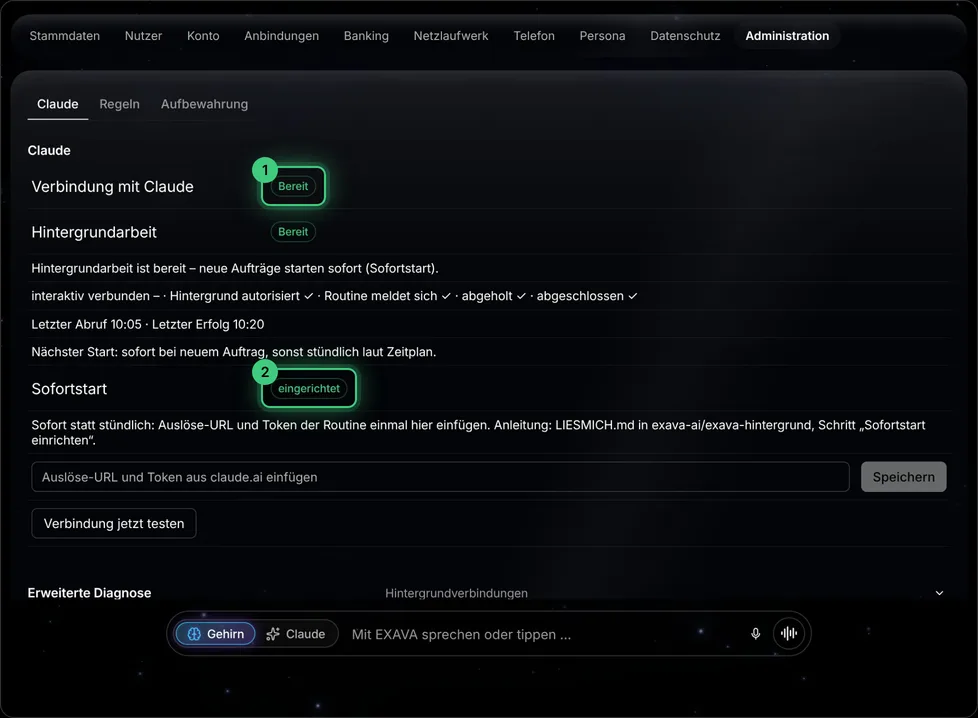
Task: Click the Bereit badge next to Hintergrundarbeit
Action: point(293,232)
